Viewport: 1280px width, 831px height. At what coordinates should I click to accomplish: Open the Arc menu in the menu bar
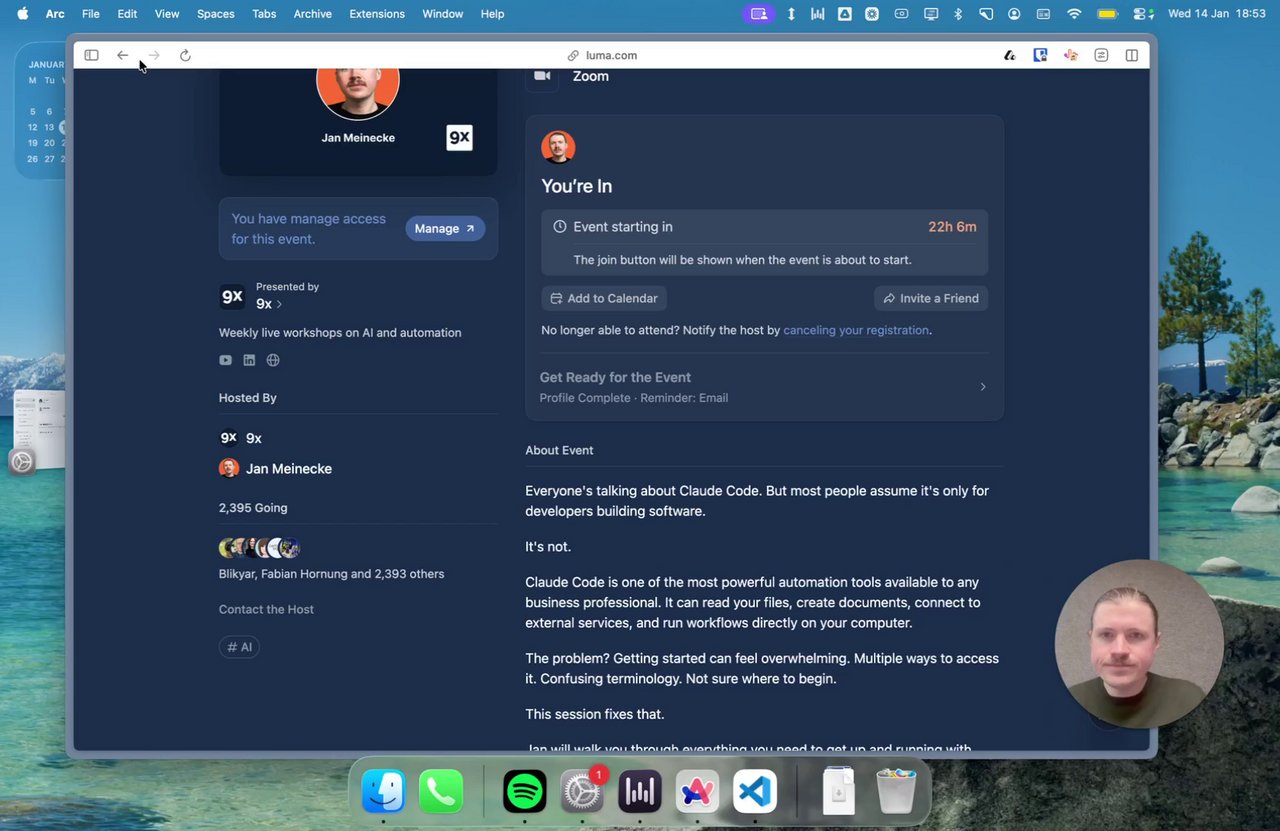pyautogui.click(x=55, y=14)
